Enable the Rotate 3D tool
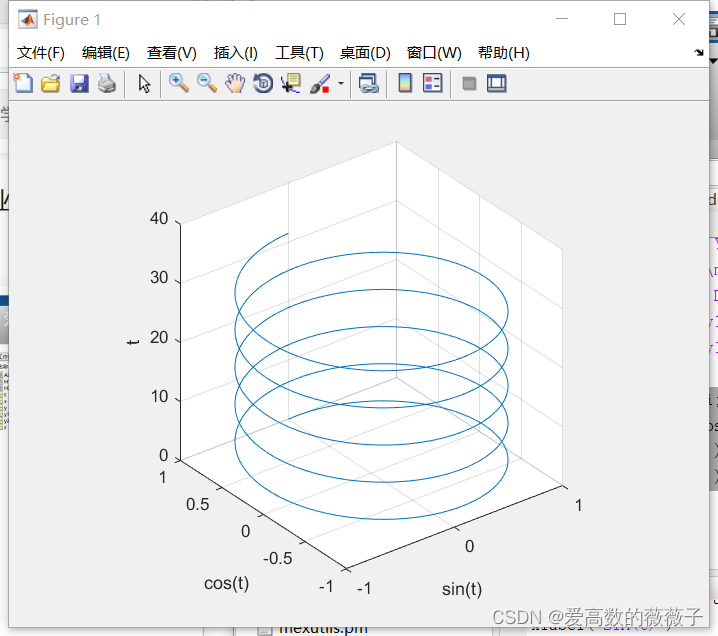This screenshot has width=718, height=636. [x=263, y=84]
